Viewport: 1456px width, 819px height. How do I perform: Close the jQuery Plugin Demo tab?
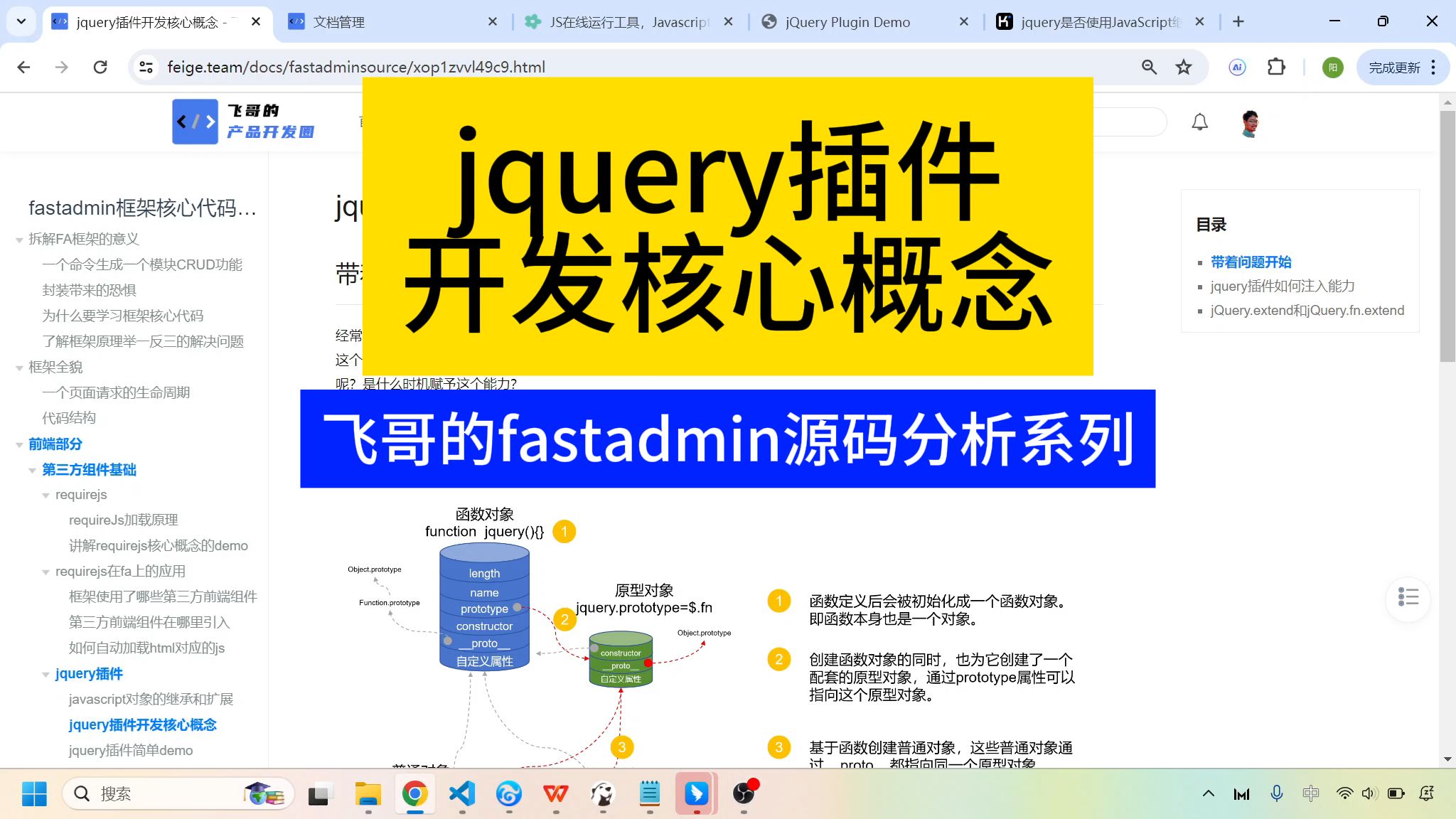(963, 22)
